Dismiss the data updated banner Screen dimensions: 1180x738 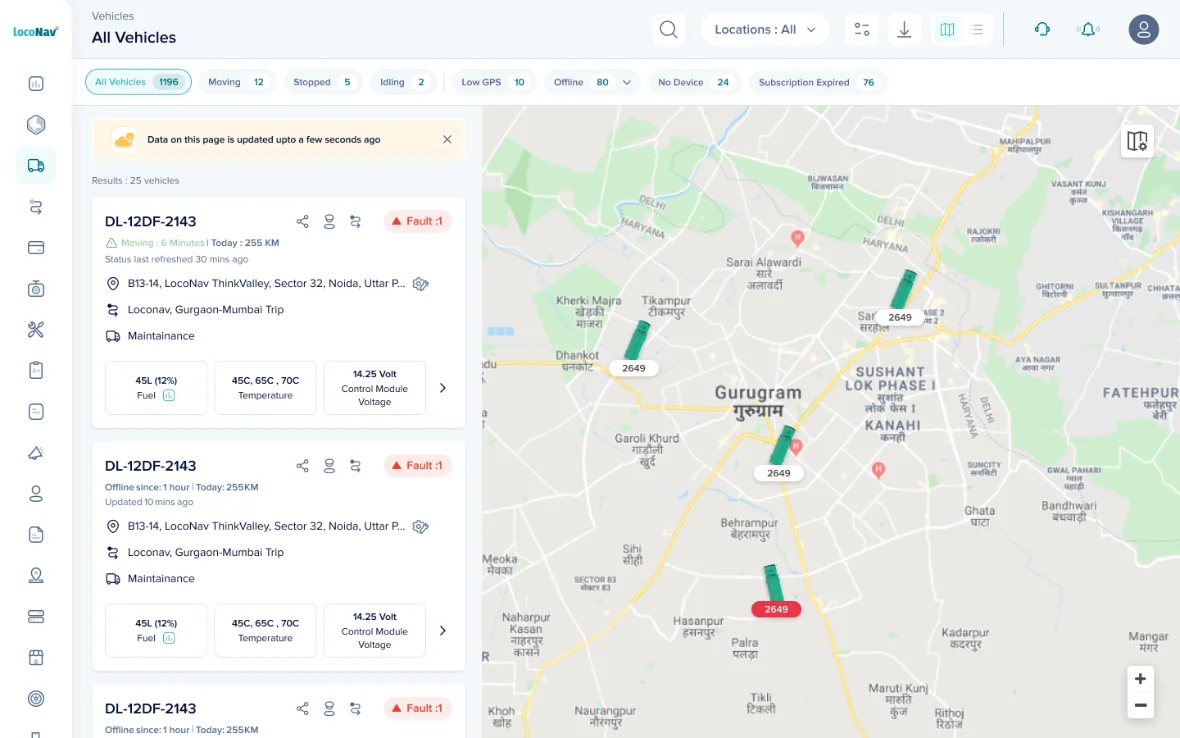(447, 139)
